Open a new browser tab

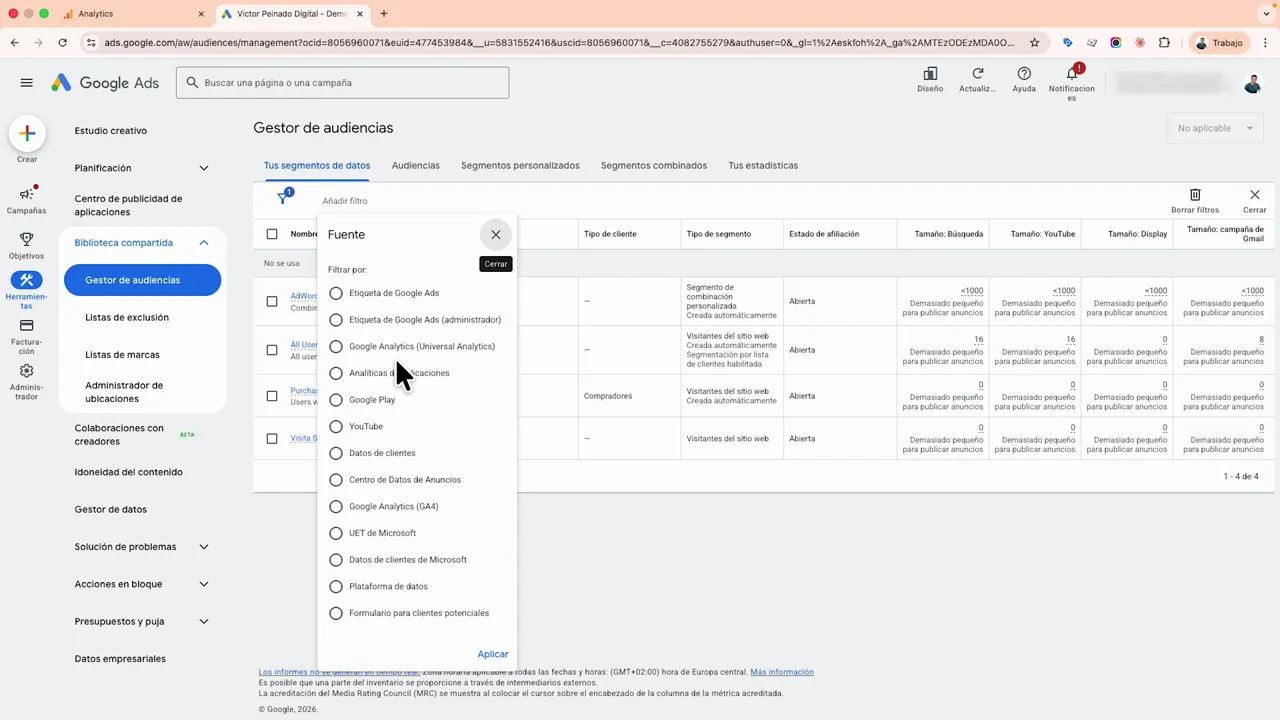[x=384, y=14]
